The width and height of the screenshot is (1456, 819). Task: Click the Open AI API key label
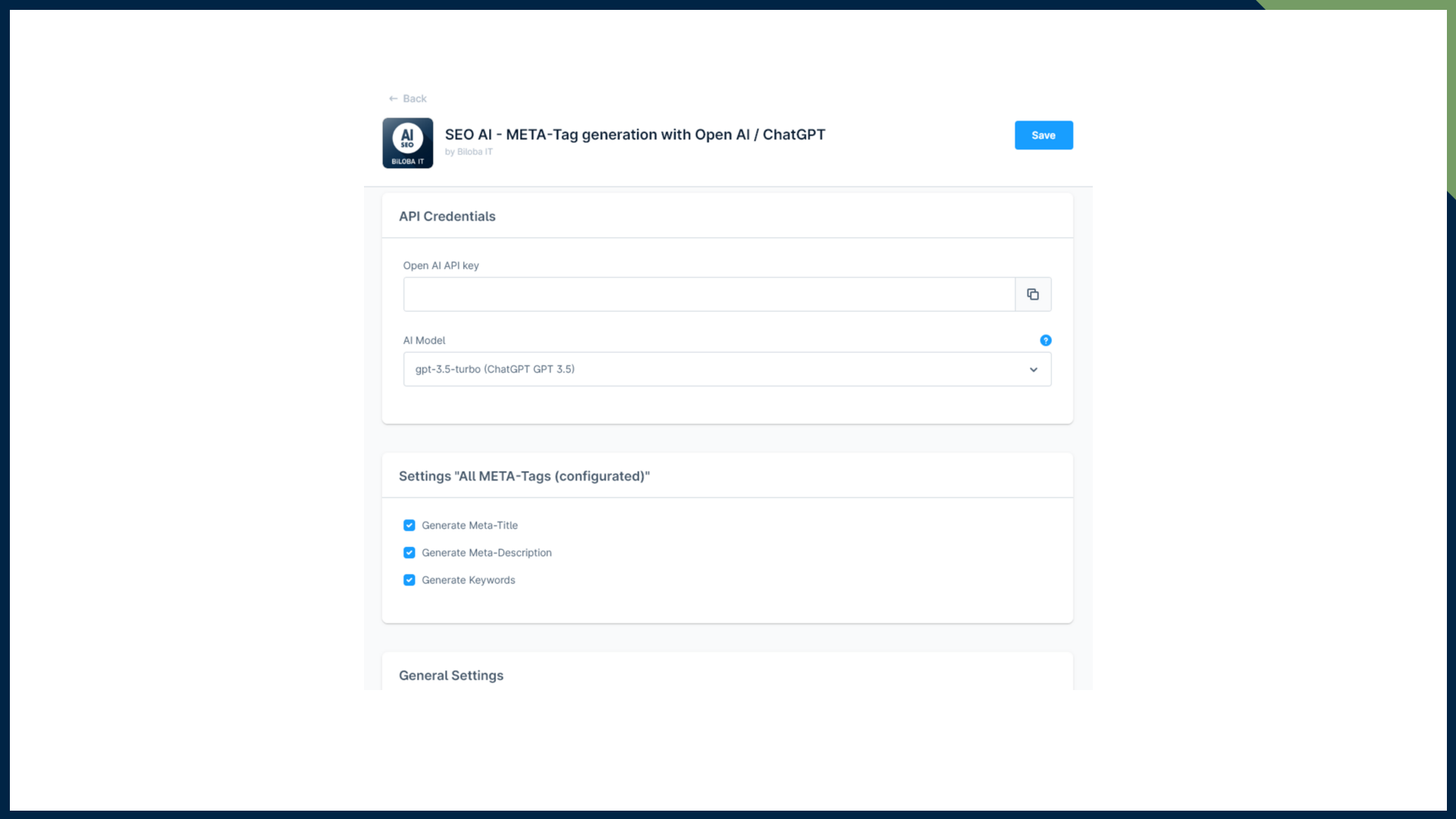[441, 265]
